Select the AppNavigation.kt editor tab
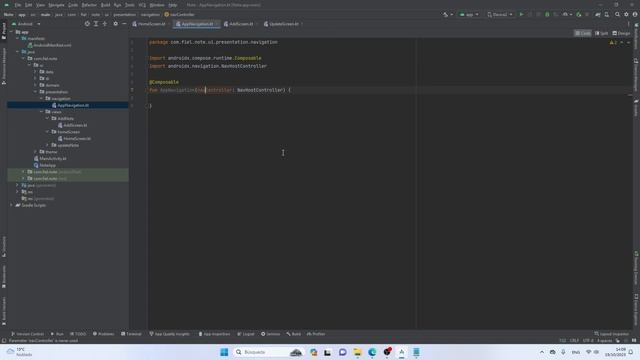Viewport: 640px width, 360px height. tap(196, 24)
